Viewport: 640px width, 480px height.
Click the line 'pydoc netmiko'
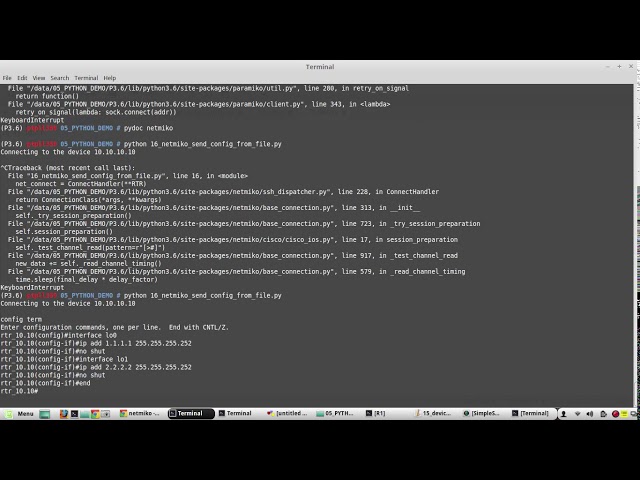148,128
